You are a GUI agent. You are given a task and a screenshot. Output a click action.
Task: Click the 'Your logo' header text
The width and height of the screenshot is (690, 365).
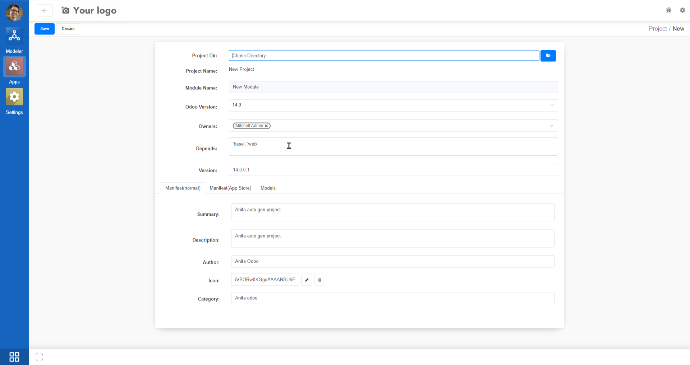95,11
